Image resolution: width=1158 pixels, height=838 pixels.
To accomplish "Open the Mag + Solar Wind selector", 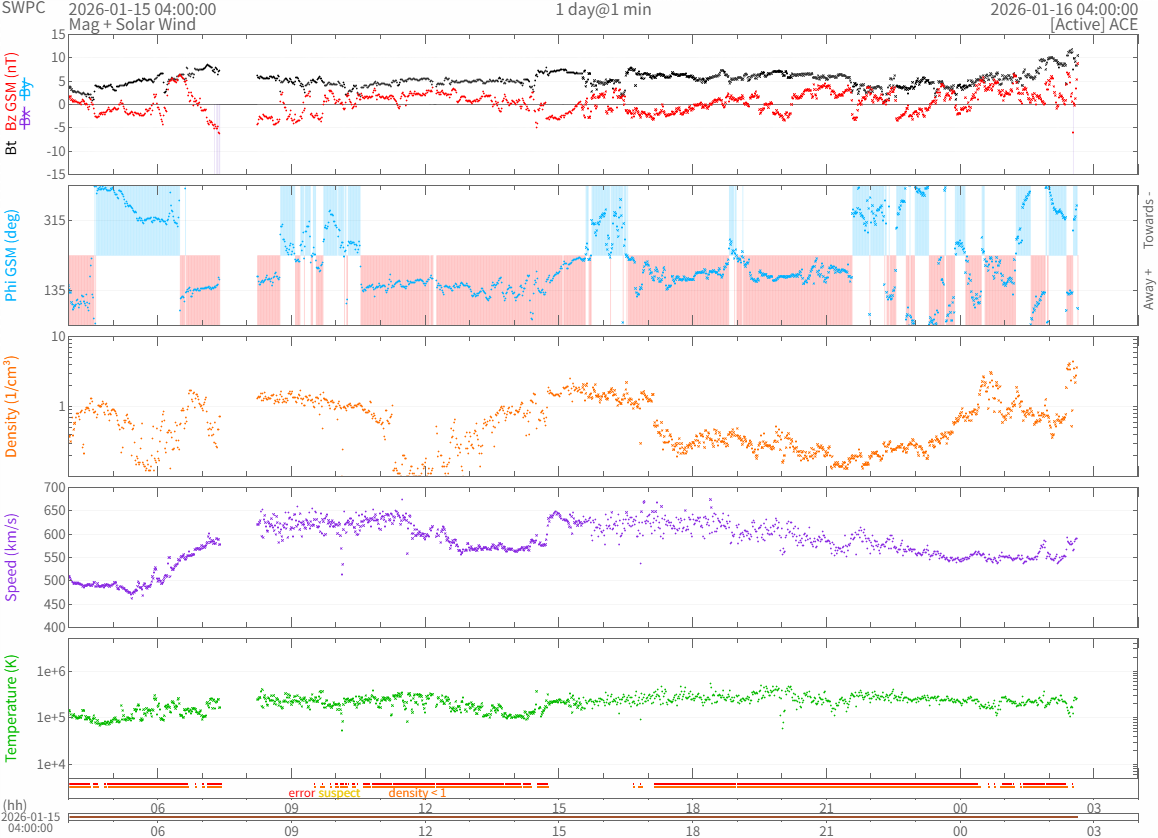I will pos(132,24).
